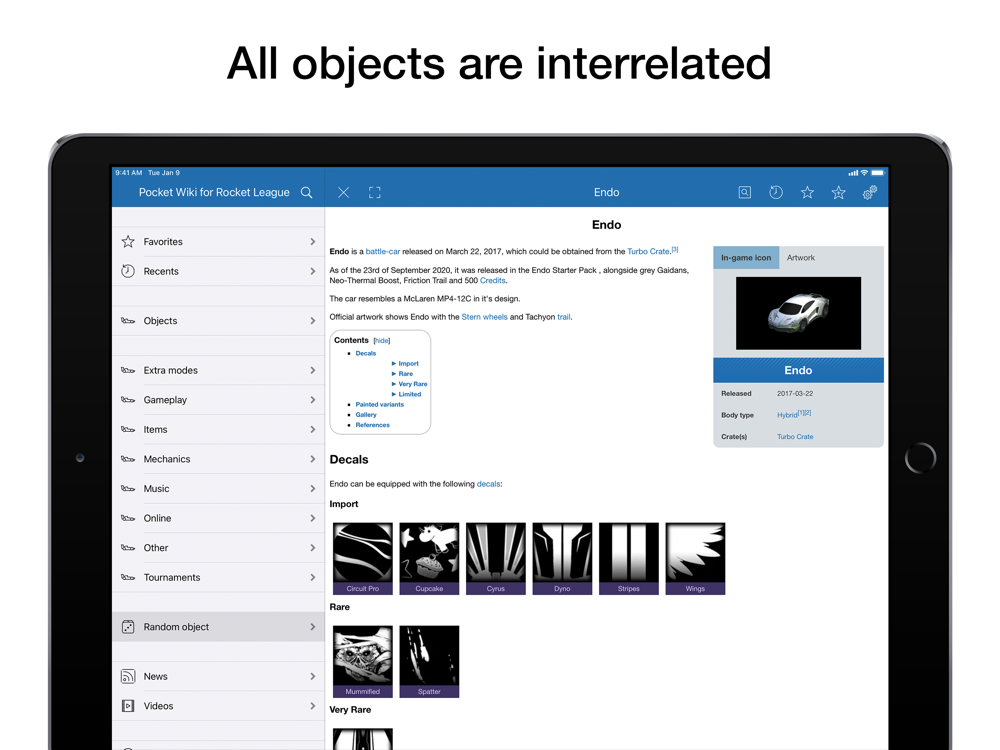Open the Hybrid body type link
This screenshot has width=1000, height=750.
point(787,415)
